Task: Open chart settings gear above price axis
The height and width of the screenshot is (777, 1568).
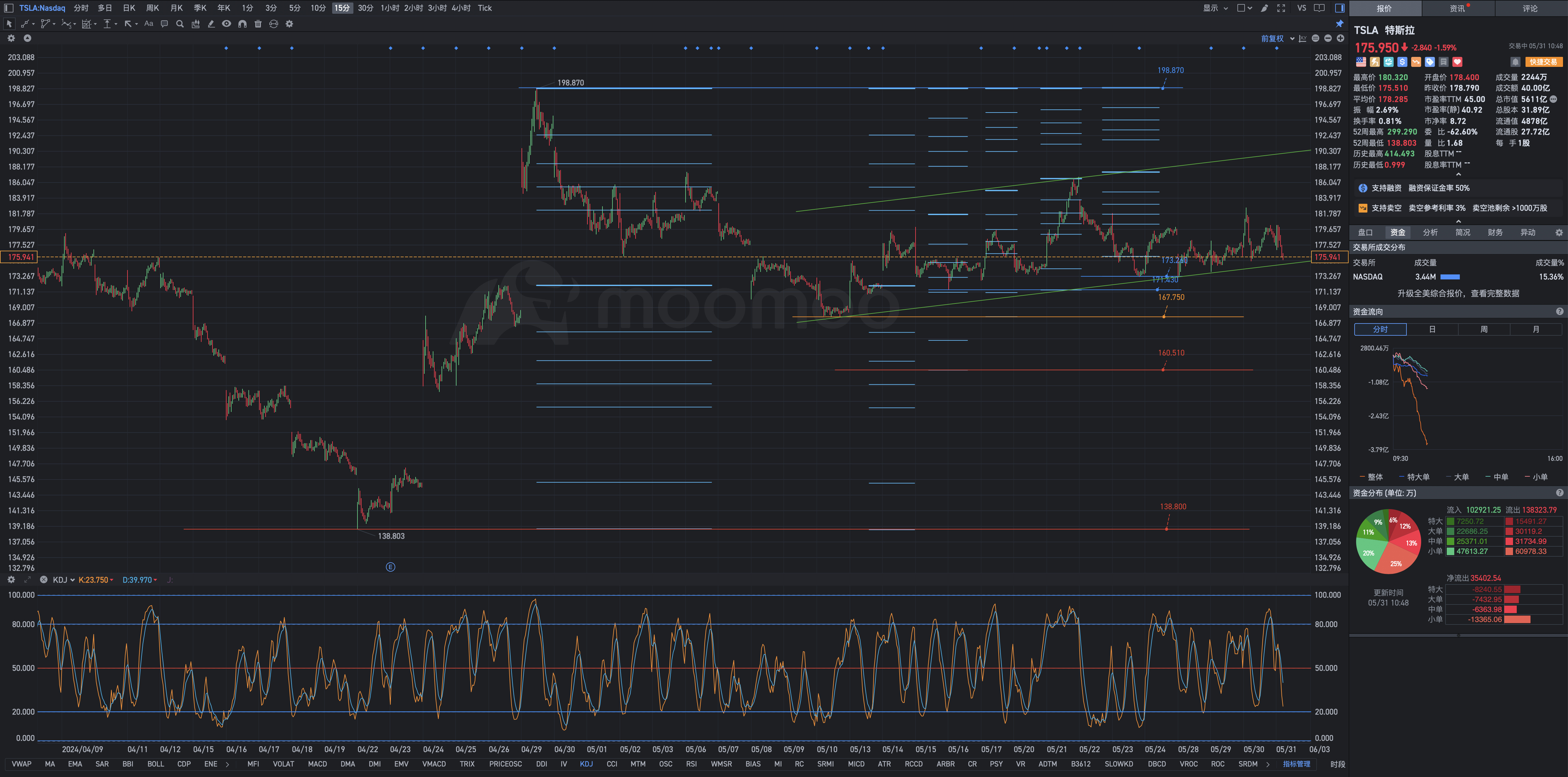Action: [11, 38]
